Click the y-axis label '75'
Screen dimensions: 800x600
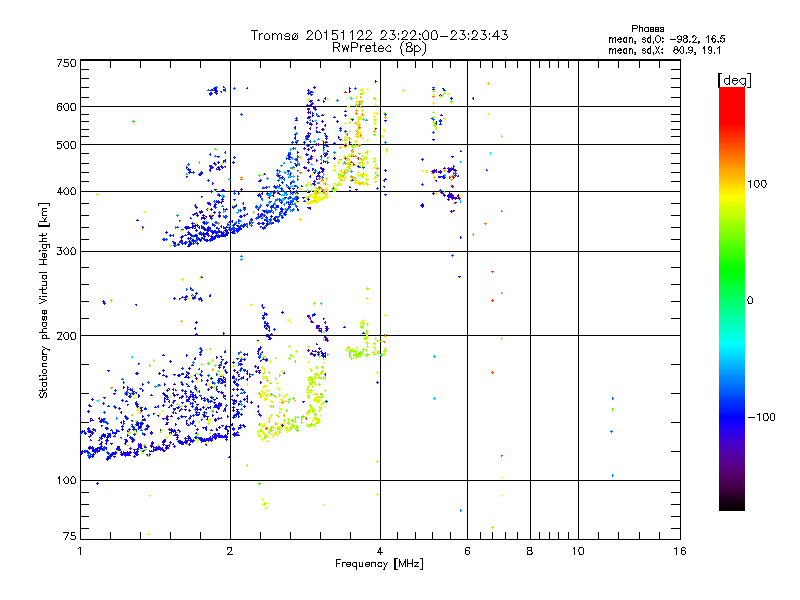70,536
